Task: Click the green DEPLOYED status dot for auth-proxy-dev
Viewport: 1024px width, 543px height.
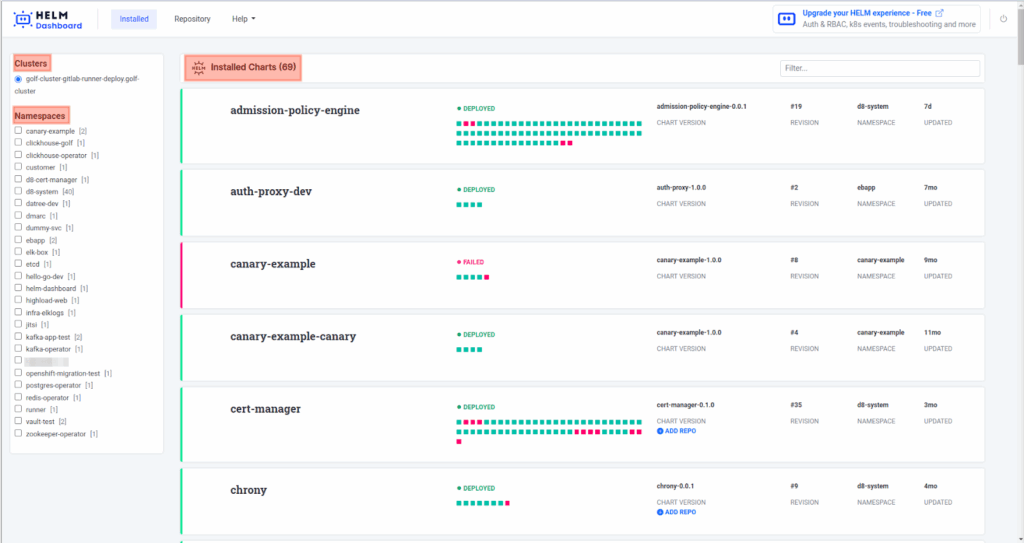Action: point(459,189)
